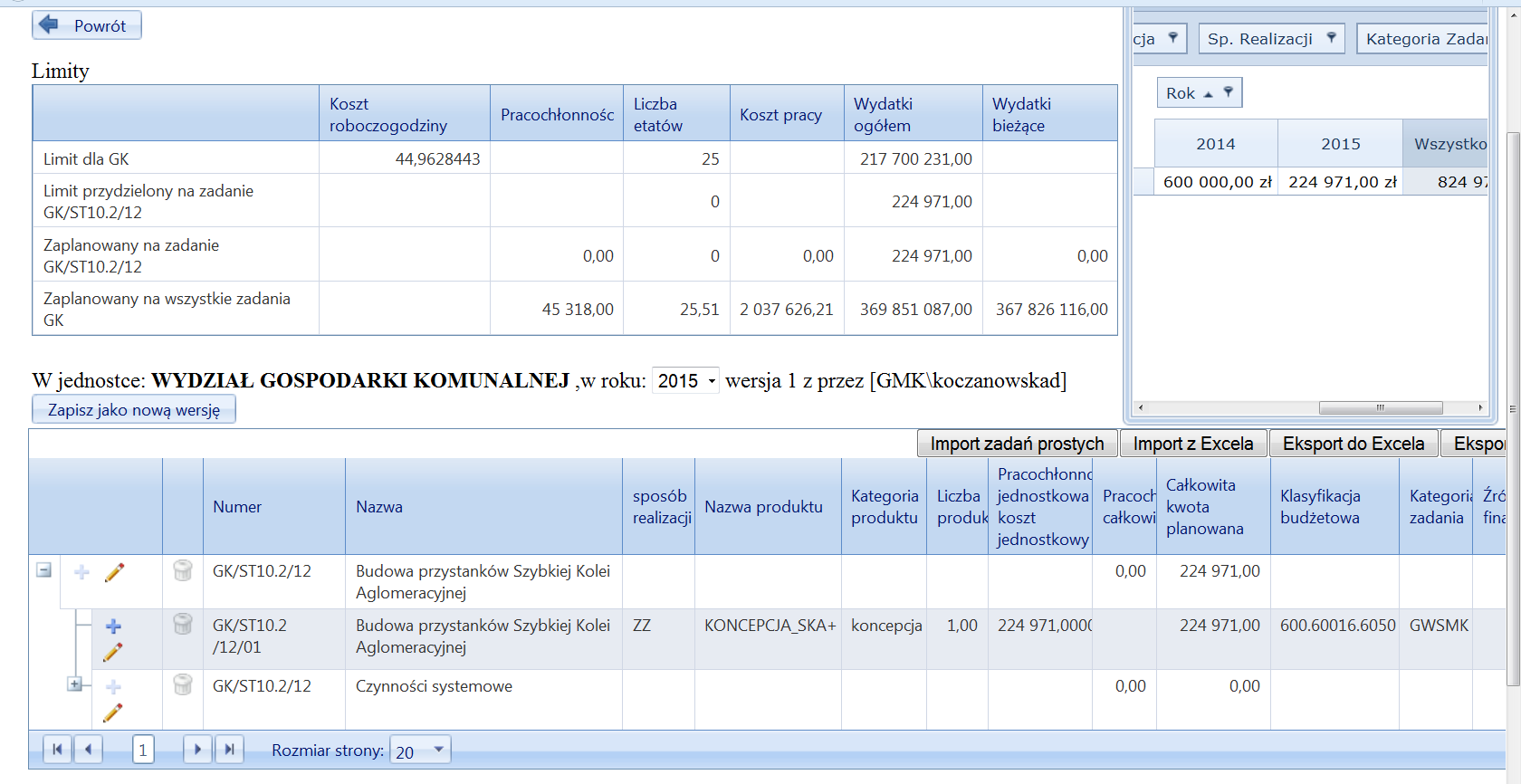Click Klasyfikacja budżetowa column header
This screenshot has height=784, width=1521.
[x=1334, y=507]
